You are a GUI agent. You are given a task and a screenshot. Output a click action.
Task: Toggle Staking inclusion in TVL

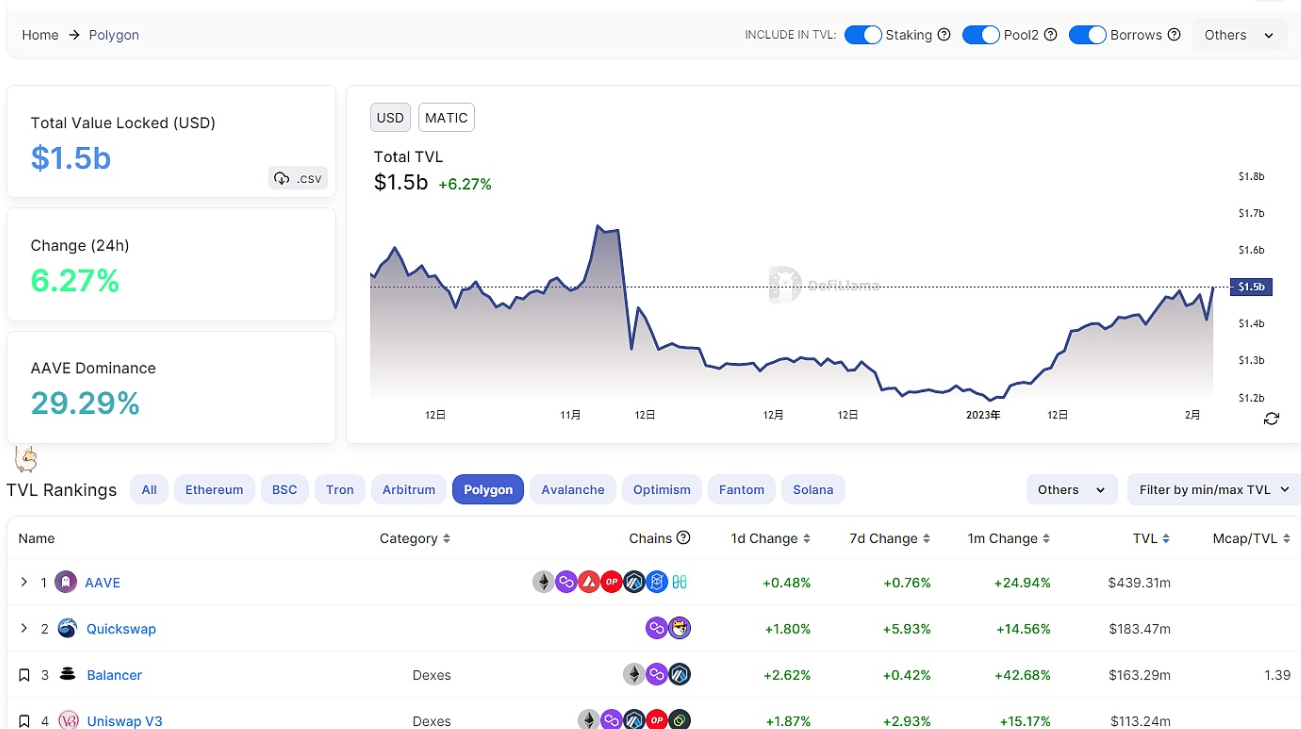(x=862, y=35)
